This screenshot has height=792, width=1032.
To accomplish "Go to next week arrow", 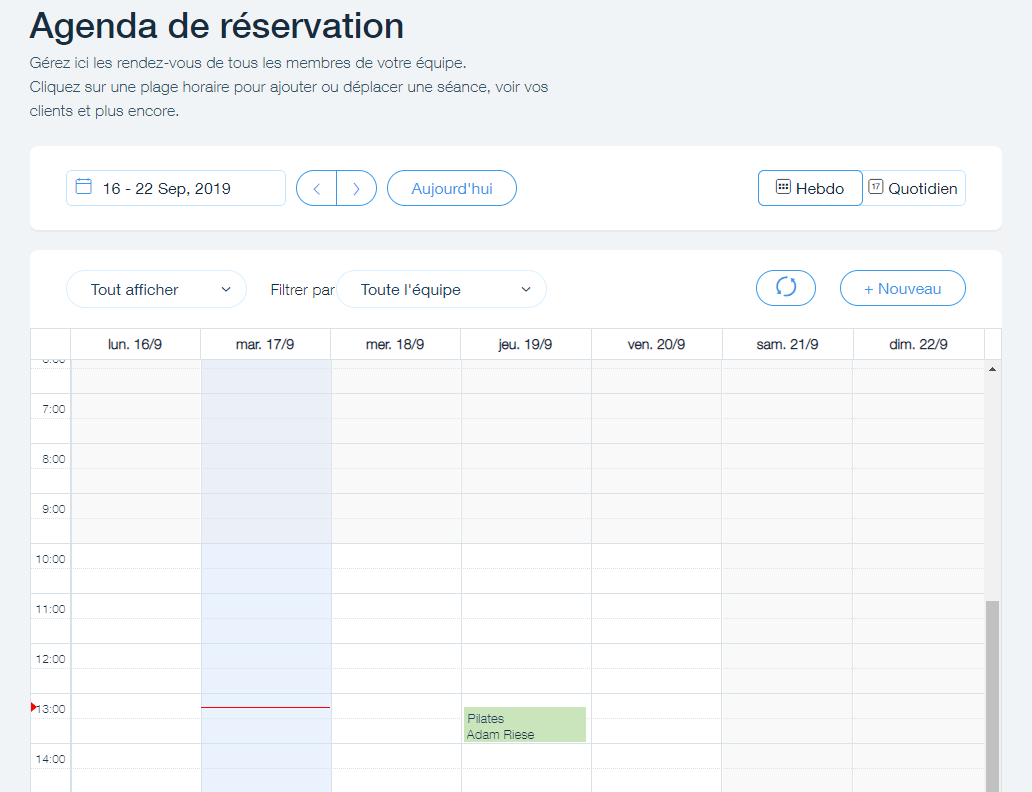I will click(357, 188).
